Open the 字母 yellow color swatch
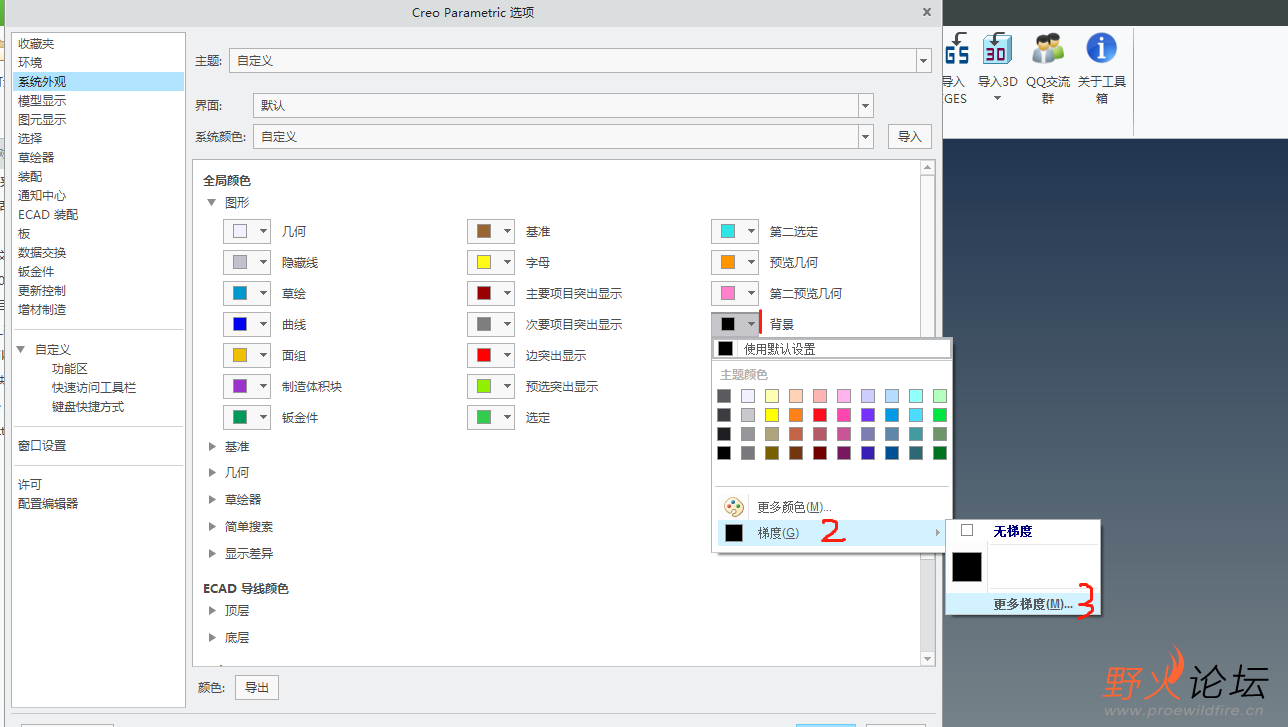1288x727 pixels. click(491, 263)
